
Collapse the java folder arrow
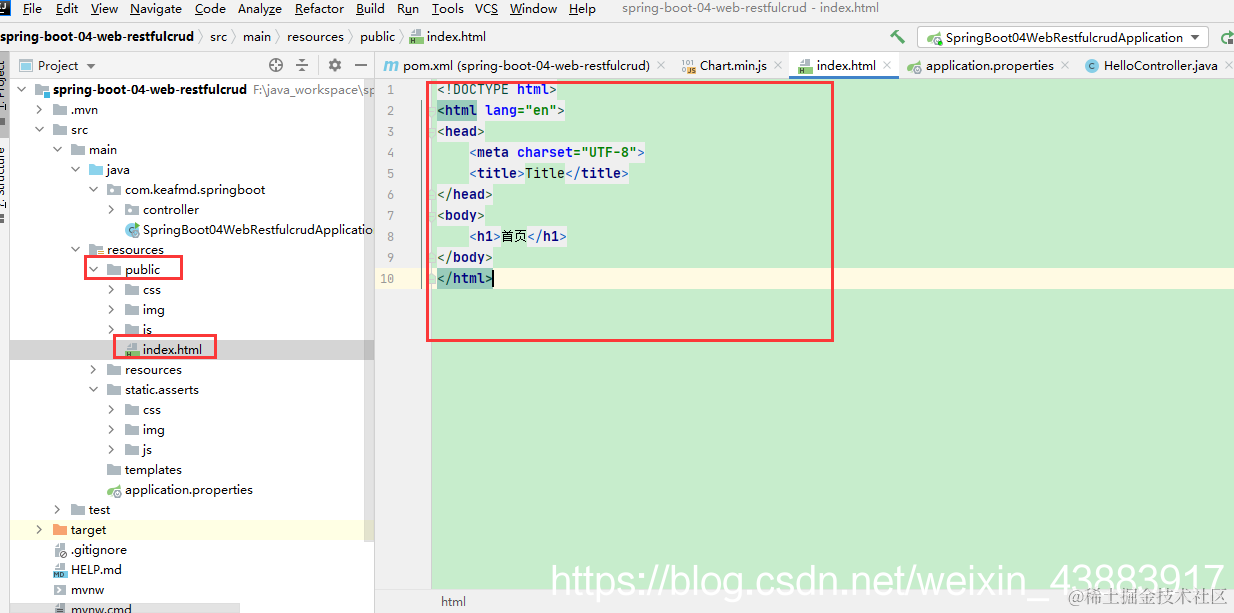coord(76,170)
